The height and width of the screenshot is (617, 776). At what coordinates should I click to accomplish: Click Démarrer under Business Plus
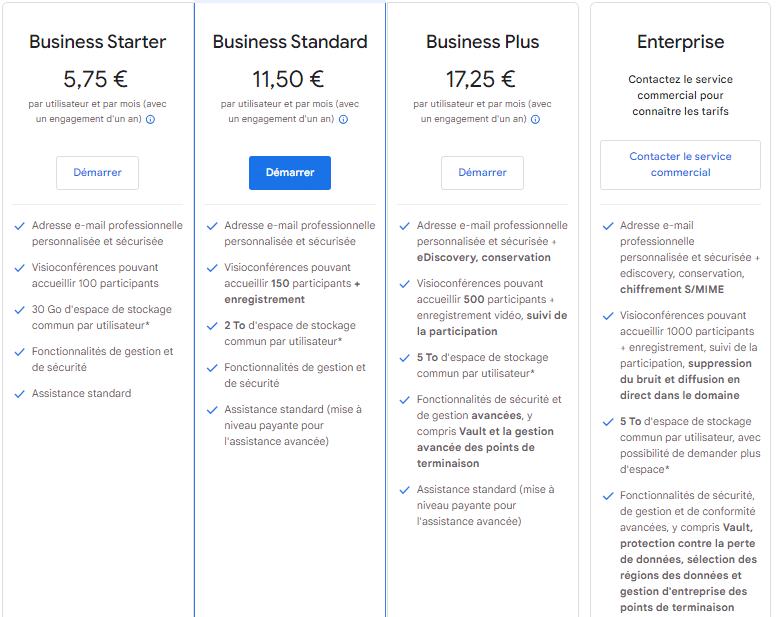tap(483, 173)
